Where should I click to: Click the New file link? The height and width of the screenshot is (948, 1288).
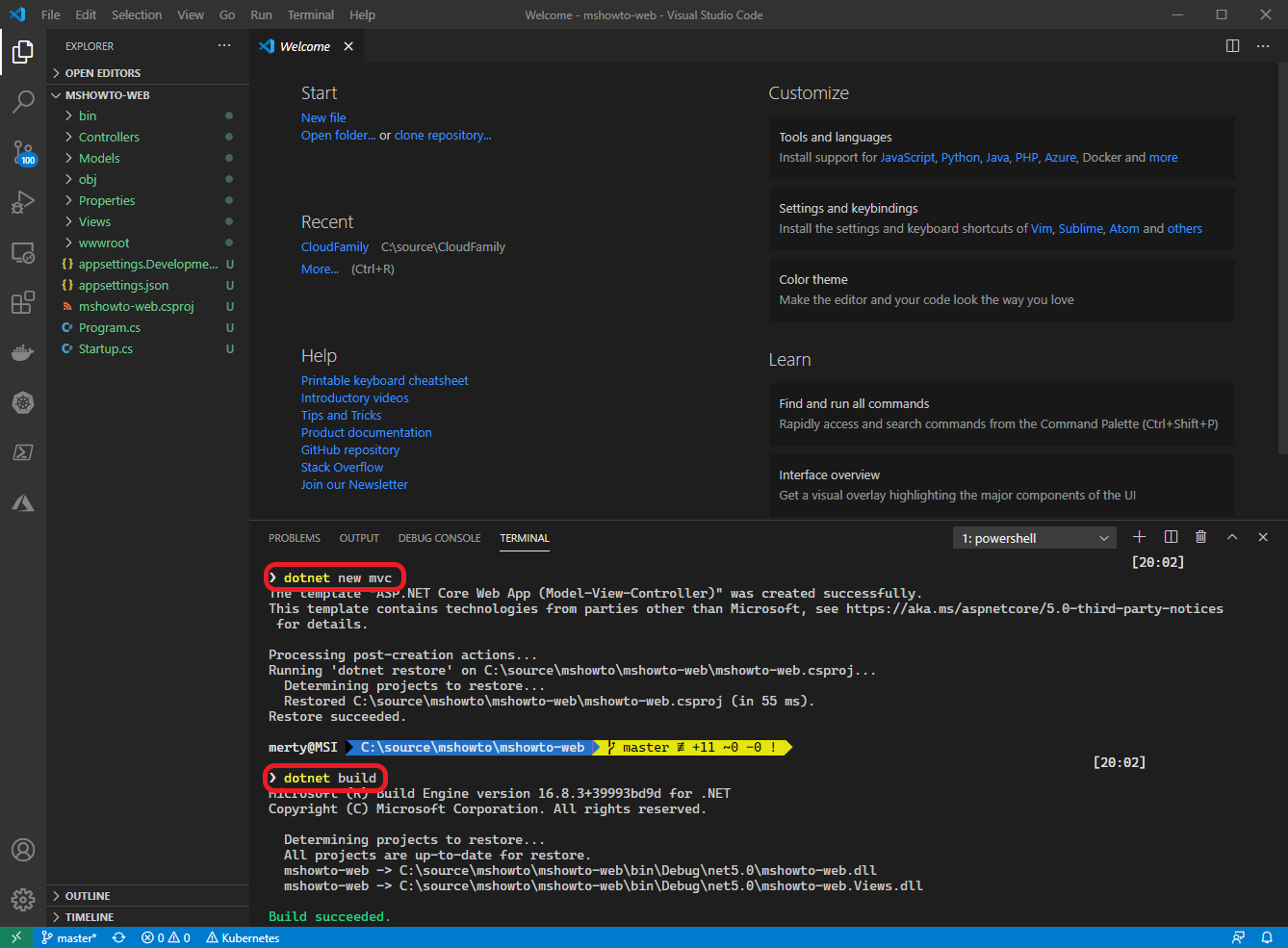(323, 117)
